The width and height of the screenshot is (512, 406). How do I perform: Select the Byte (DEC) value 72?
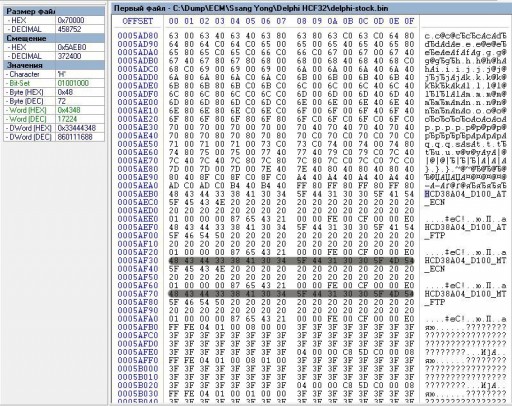point(62,101)
